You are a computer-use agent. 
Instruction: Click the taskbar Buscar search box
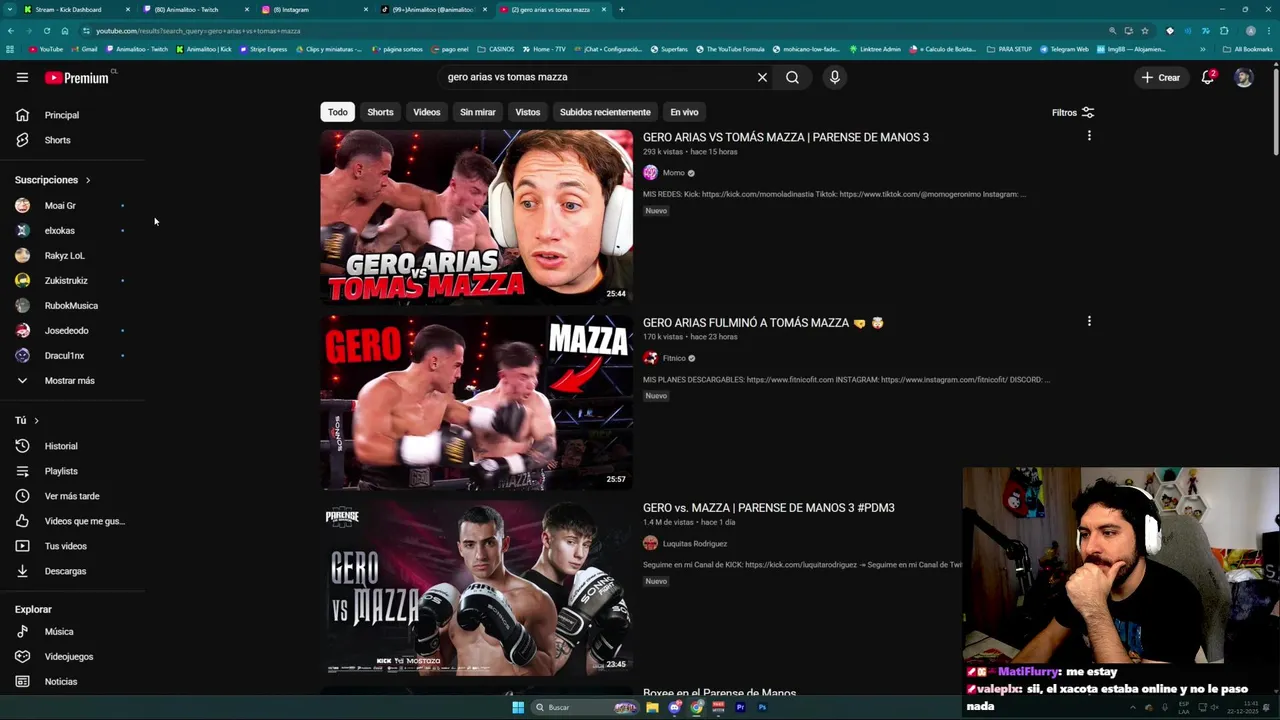[x=585, y=707]
